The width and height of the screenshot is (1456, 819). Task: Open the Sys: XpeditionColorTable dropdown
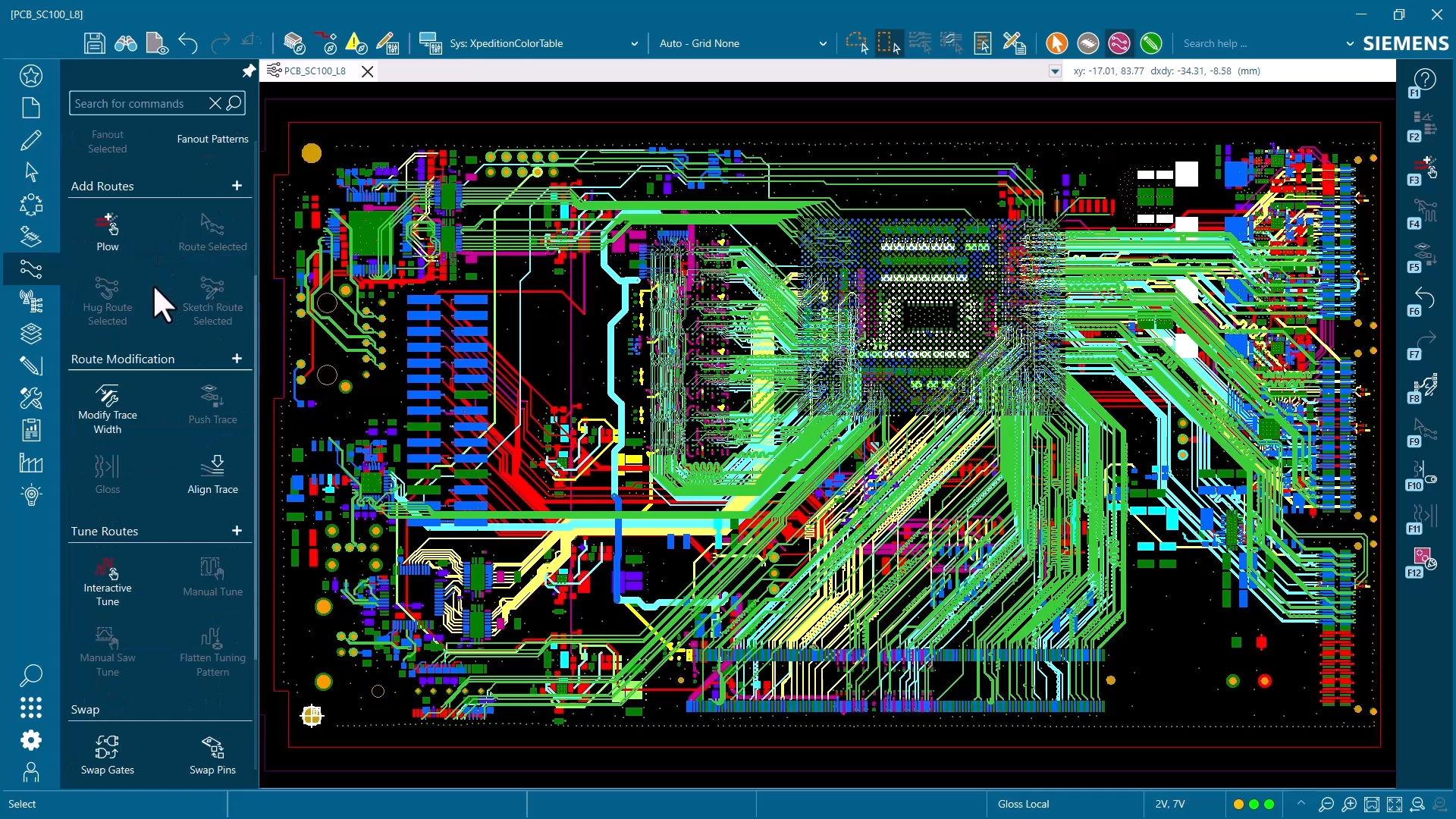point(635,43)
